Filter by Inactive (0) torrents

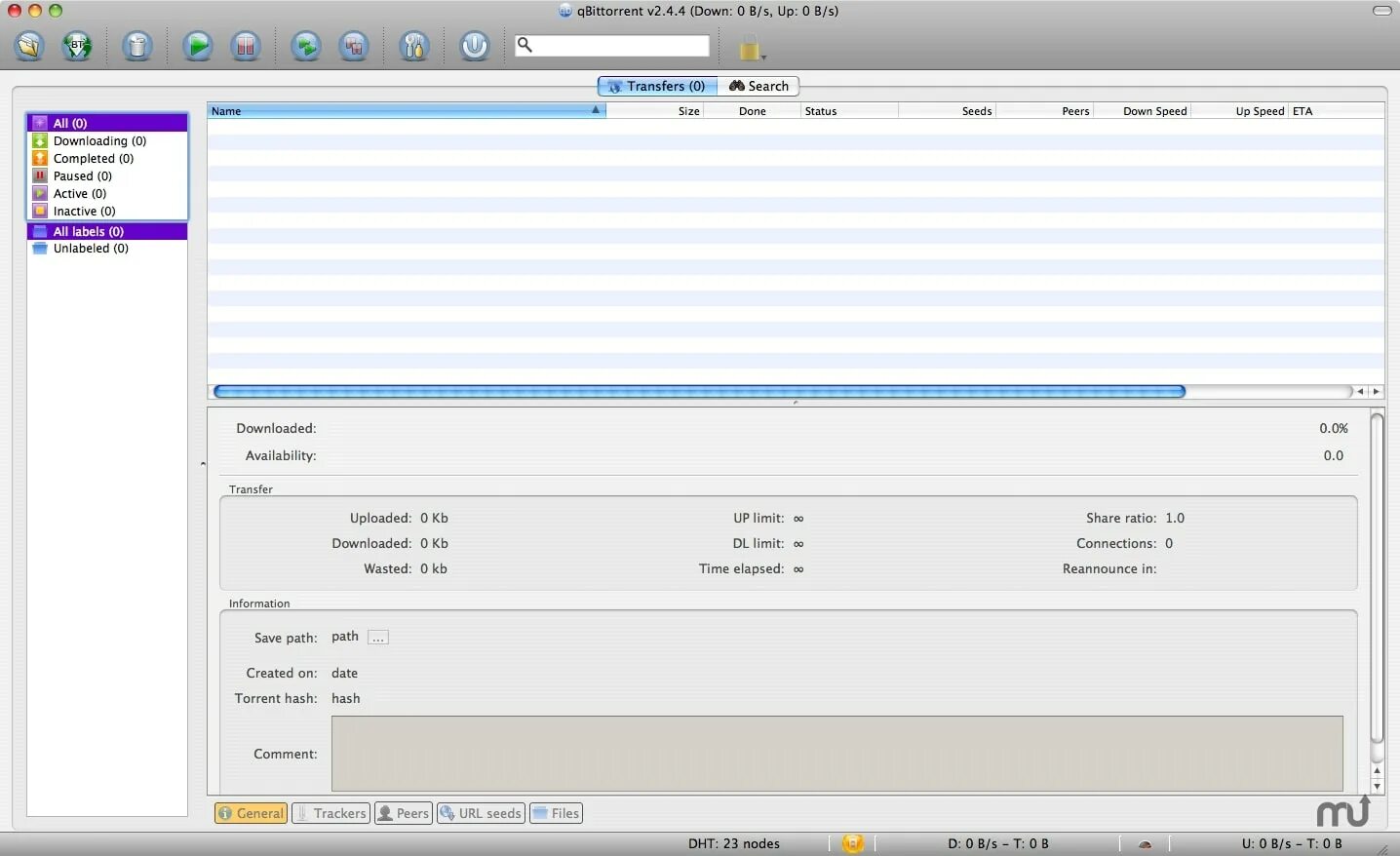107,211
